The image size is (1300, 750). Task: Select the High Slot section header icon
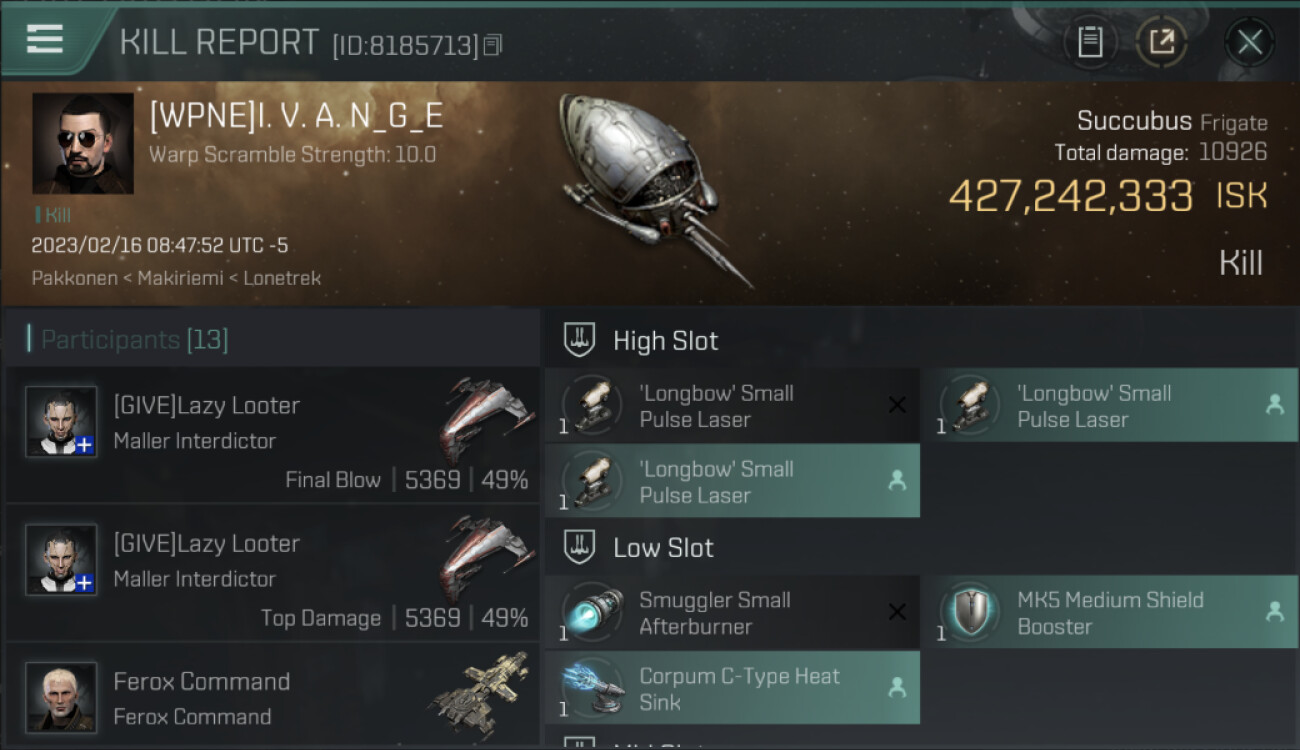[580, 340]
